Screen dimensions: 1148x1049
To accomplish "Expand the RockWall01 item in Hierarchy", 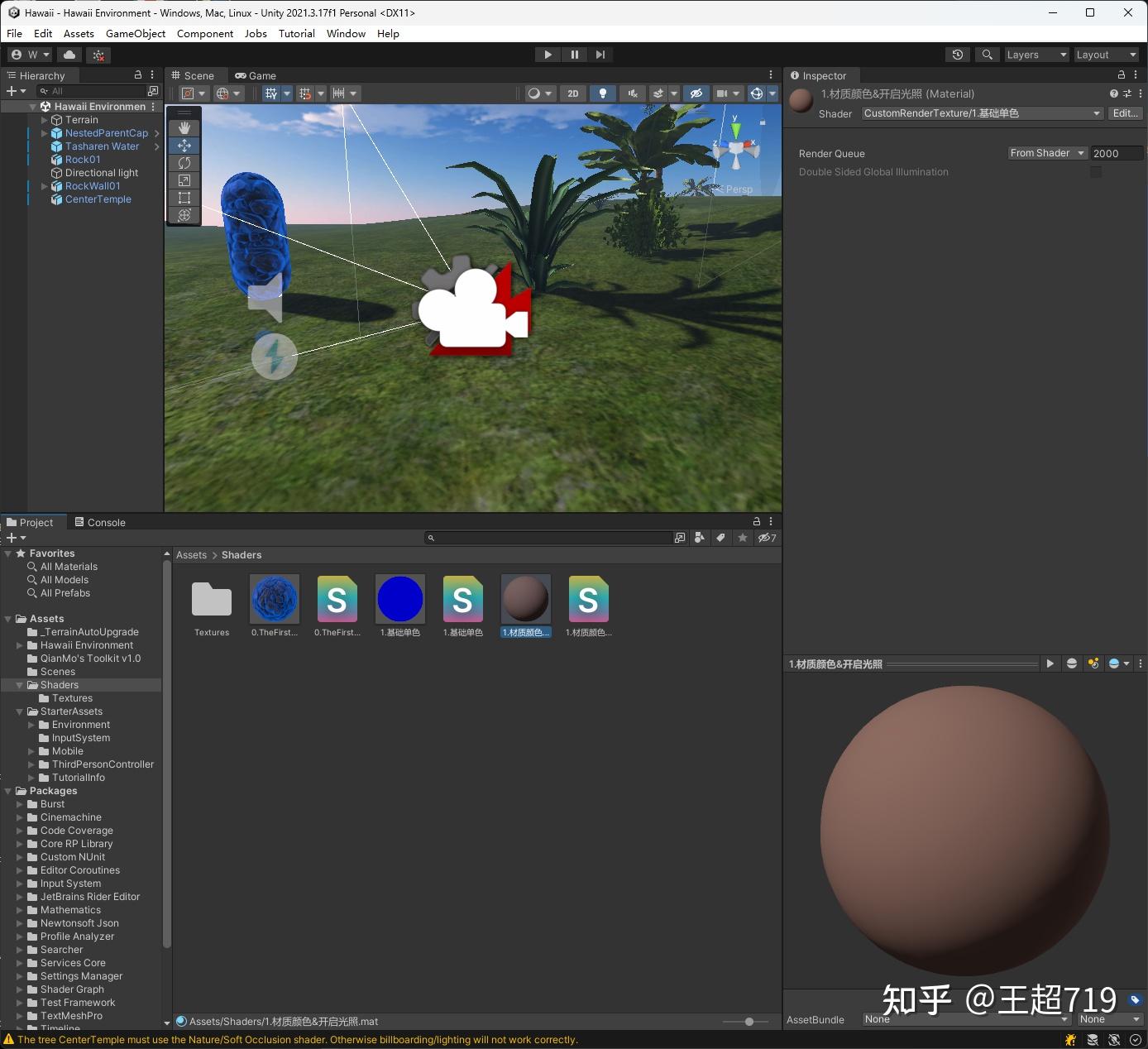I will pos(44,186).
